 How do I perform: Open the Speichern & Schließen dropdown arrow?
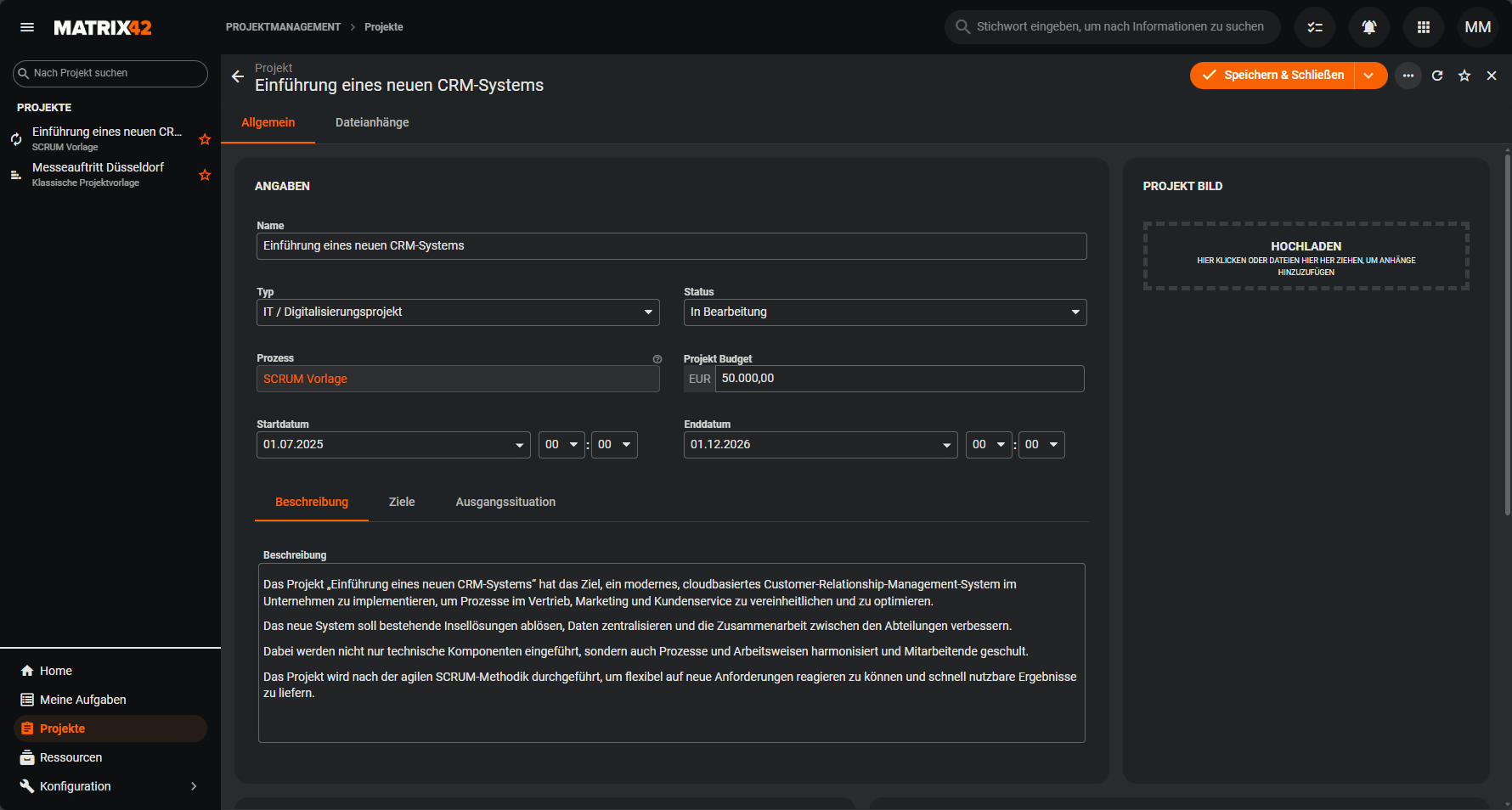click(x=1369, y=76)
